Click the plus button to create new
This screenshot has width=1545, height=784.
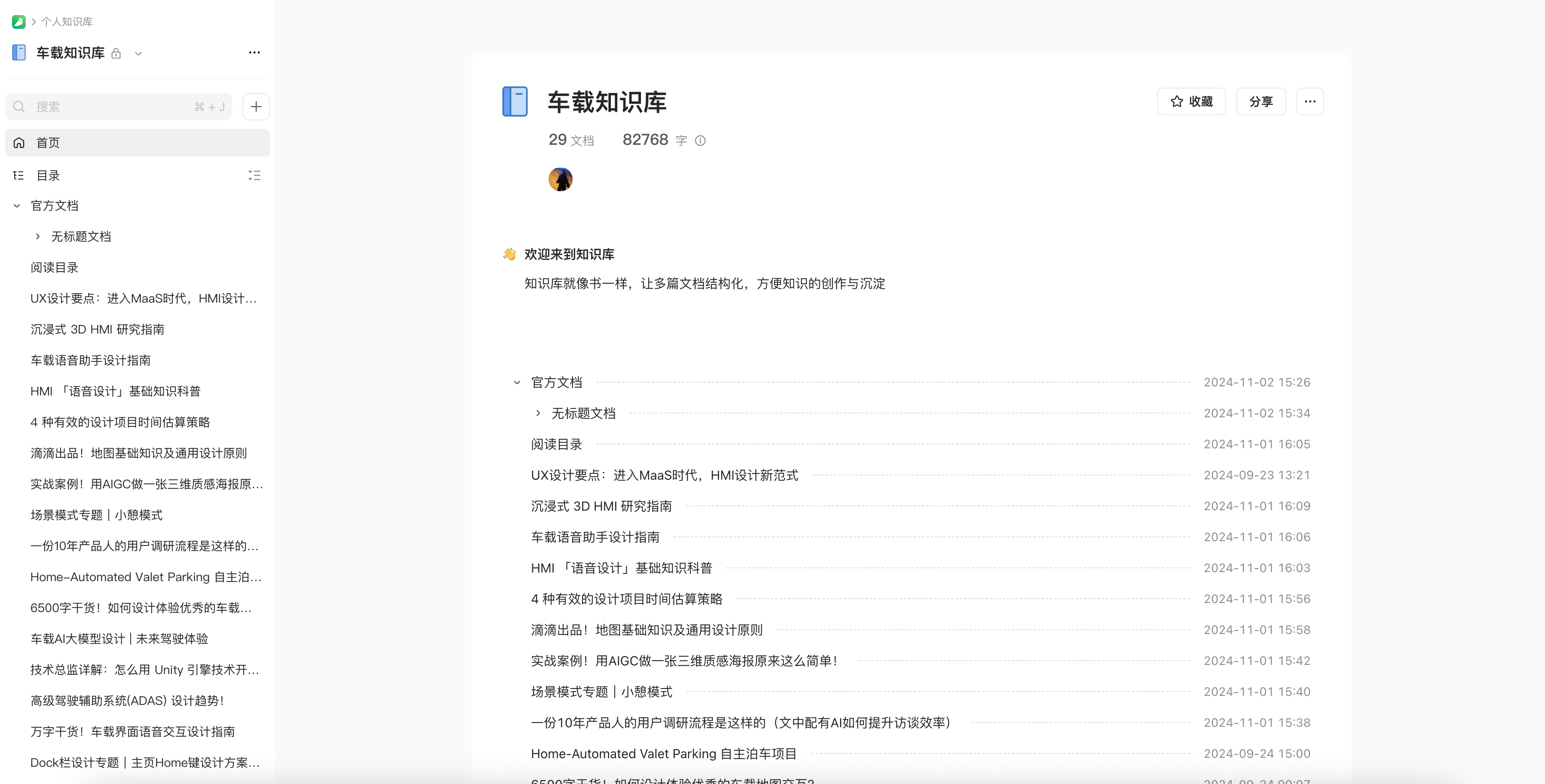[256, 107]
